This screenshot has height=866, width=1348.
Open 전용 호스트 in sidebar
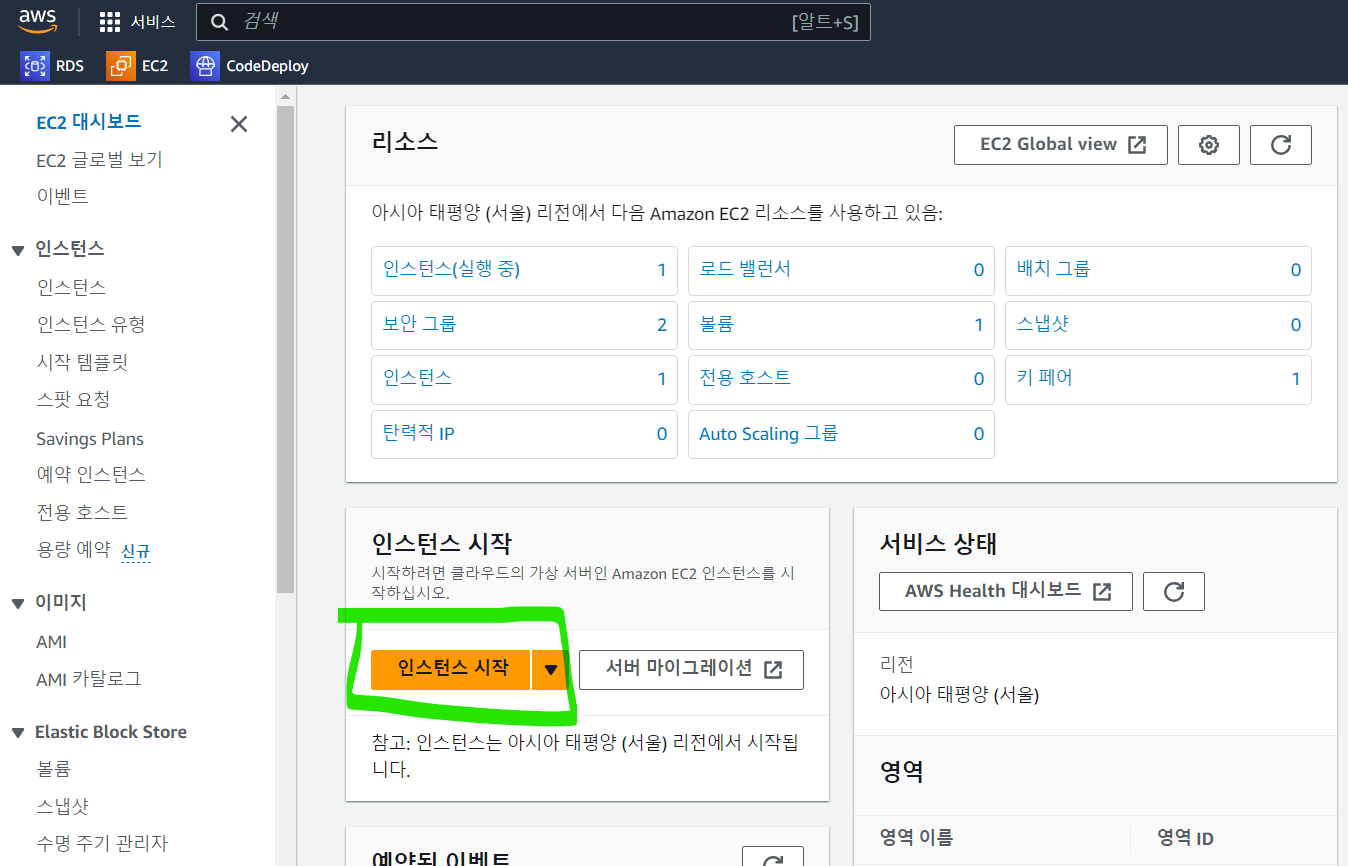pyautogui.click(x=82, y=512)
